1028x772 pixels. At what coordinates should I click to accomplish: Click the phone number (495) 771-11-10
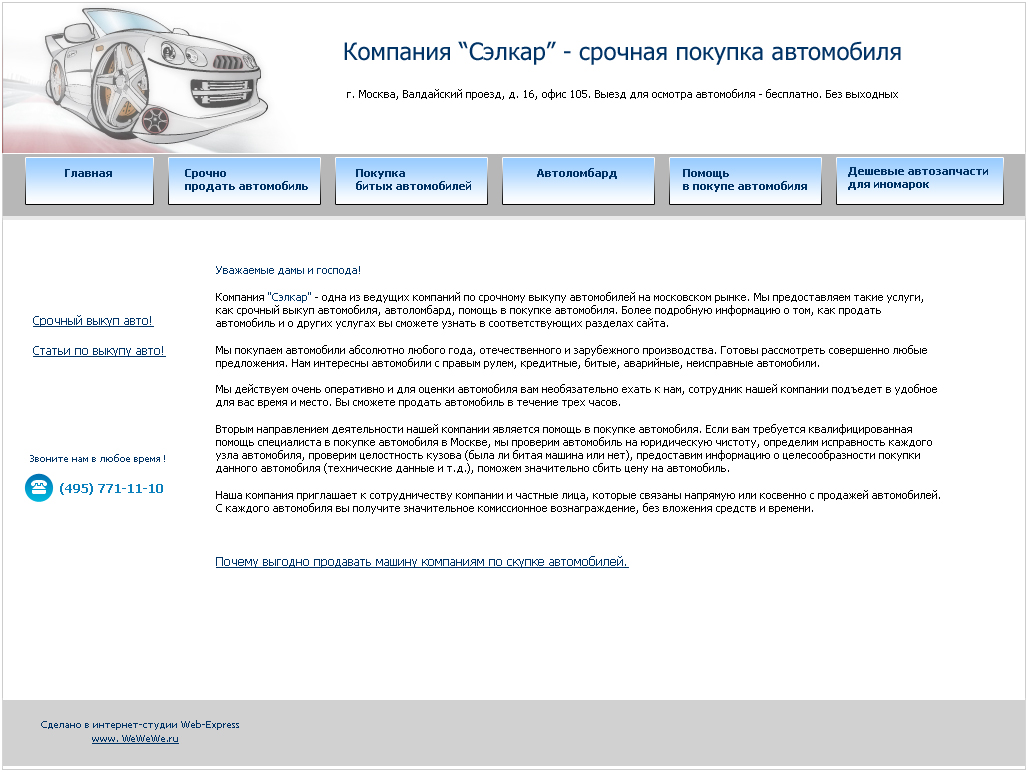111,489
